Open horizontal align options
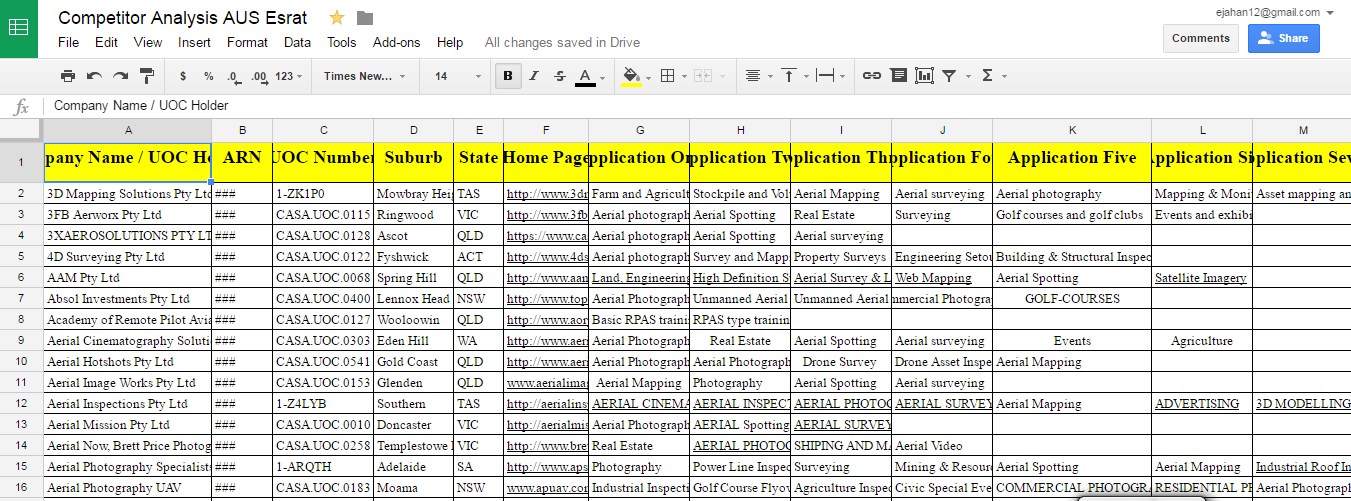This screenshot has width=1351, height=501. [x=757, y=76]
